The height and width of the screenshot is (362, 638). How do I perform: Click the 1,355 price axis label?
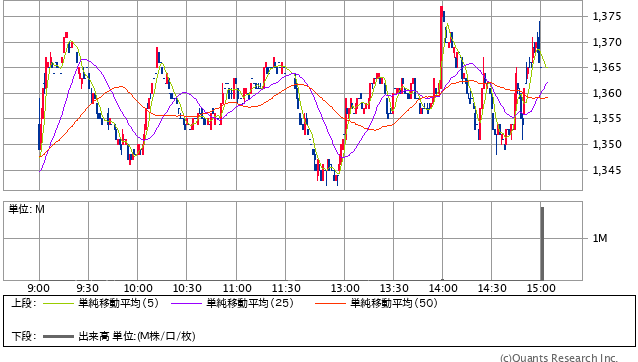[607, 118]
